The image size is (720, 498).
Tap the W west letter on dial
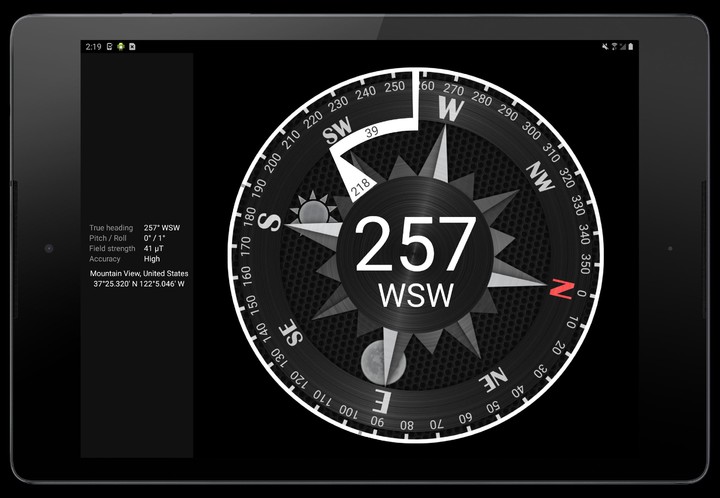point(450,109)
